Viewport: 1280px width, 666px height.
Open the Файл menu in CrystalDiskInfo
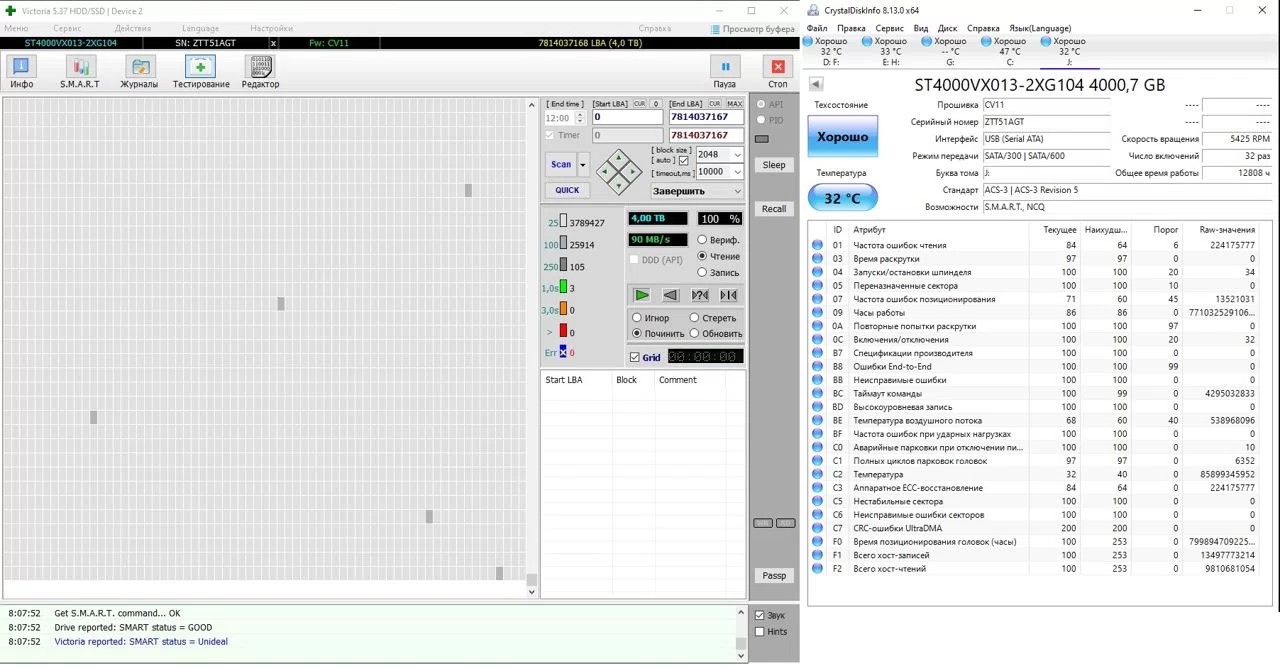(x=816, y=28)
